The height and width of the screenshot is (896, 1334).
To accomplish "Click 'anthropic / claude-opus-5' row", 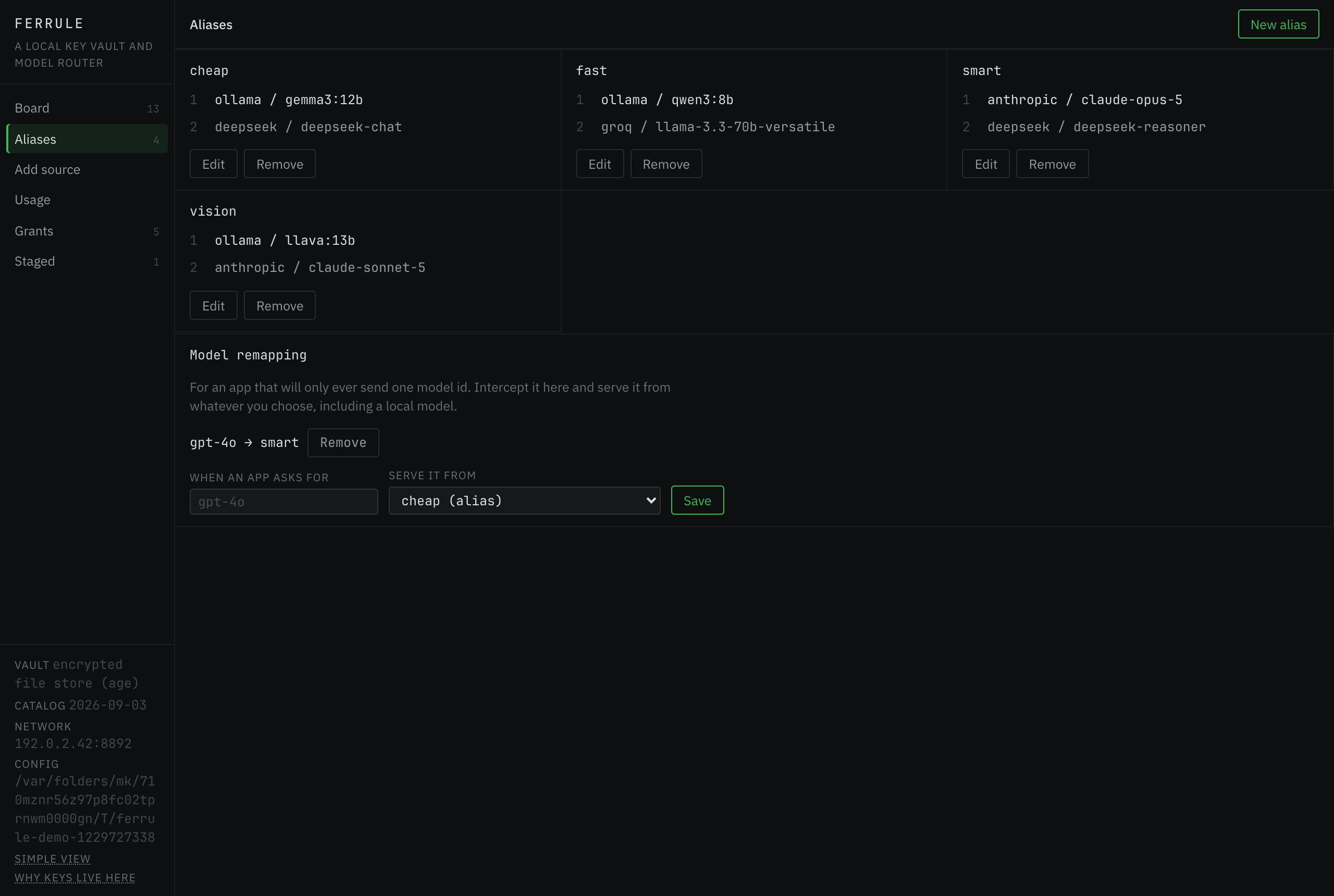I will [x=1085, y=99].
